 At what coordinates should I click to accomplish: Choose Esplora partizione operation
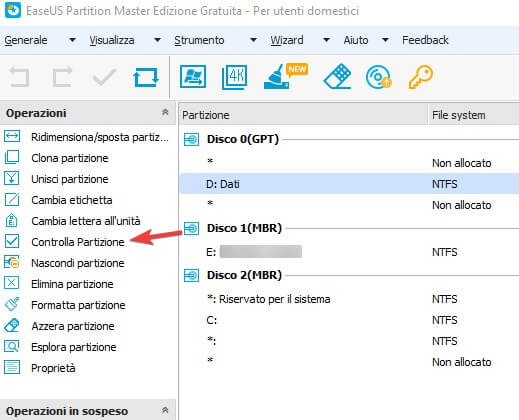(74, 347)
